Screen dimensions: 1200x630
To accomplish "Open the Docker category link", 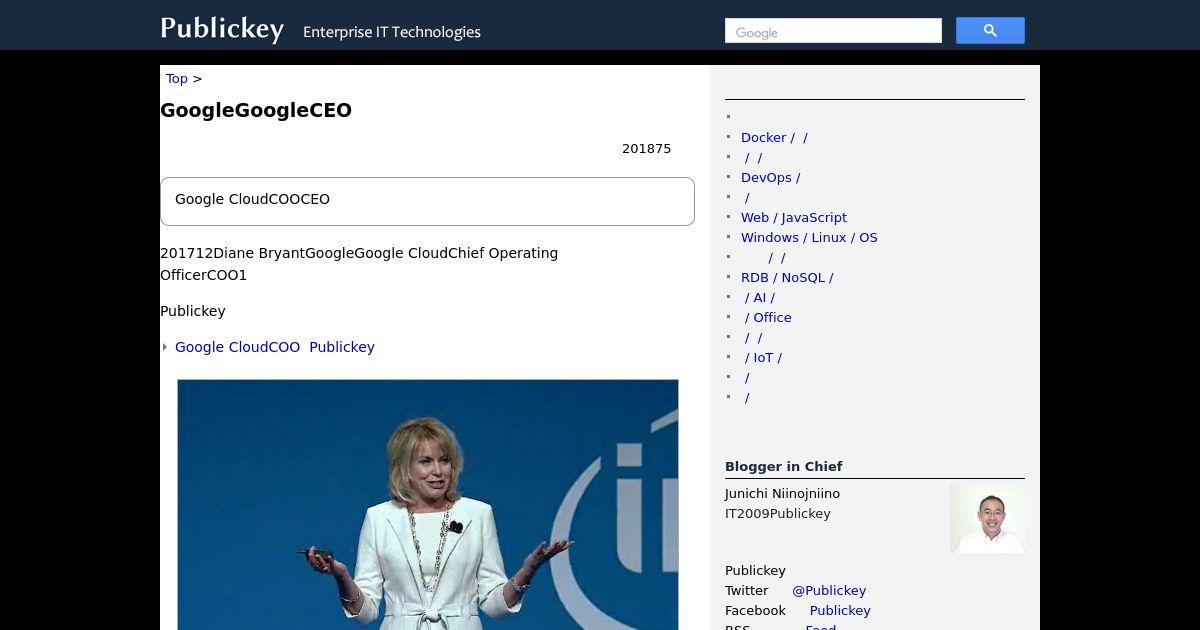I will tap(774, 137).
